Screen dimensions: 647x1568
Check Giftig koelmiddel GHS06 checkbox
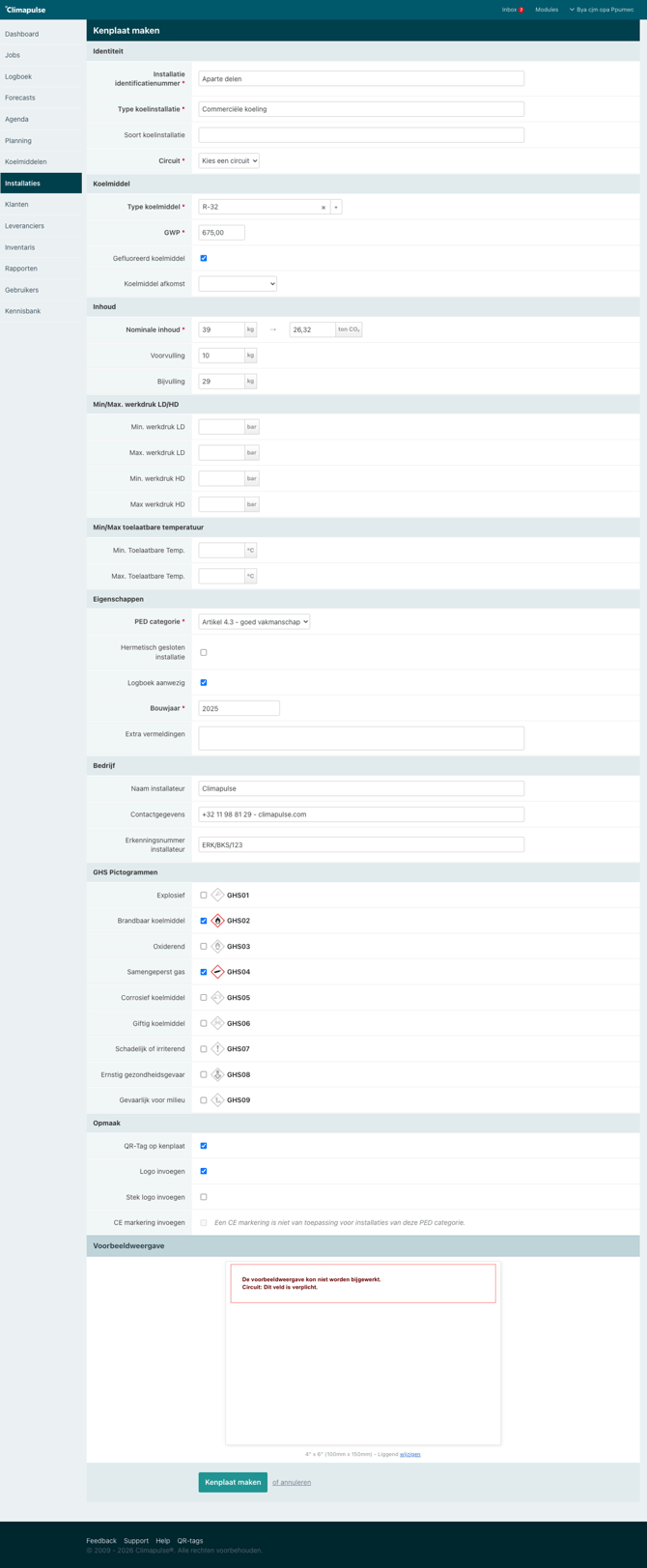point(204,1023)
